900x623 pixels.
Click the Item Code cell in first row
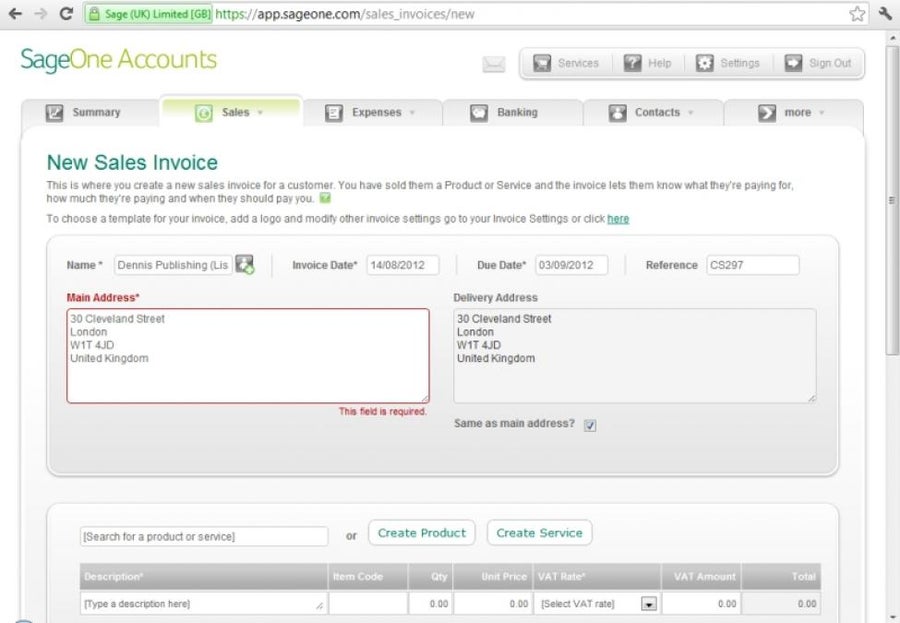click(368, 603)
